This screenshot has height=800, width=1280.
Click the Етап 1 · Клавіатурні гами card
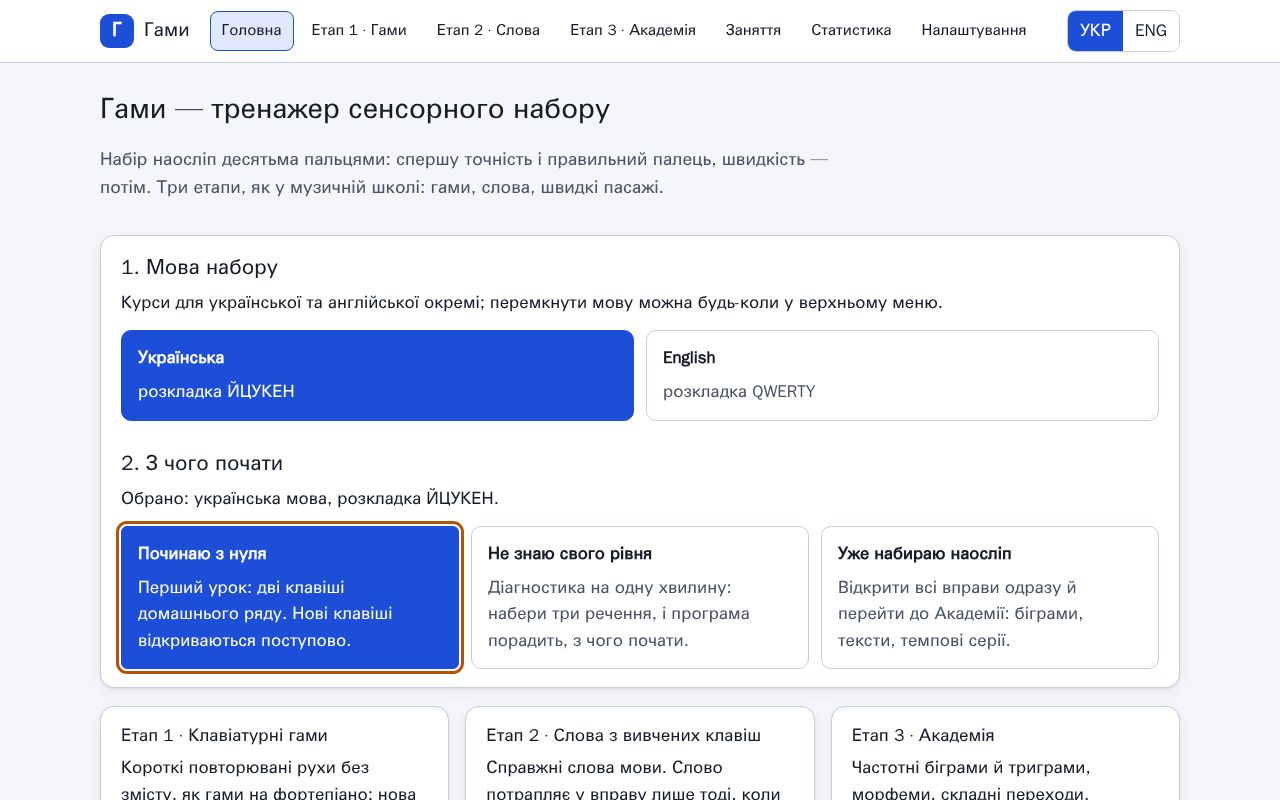click(274, 754)
